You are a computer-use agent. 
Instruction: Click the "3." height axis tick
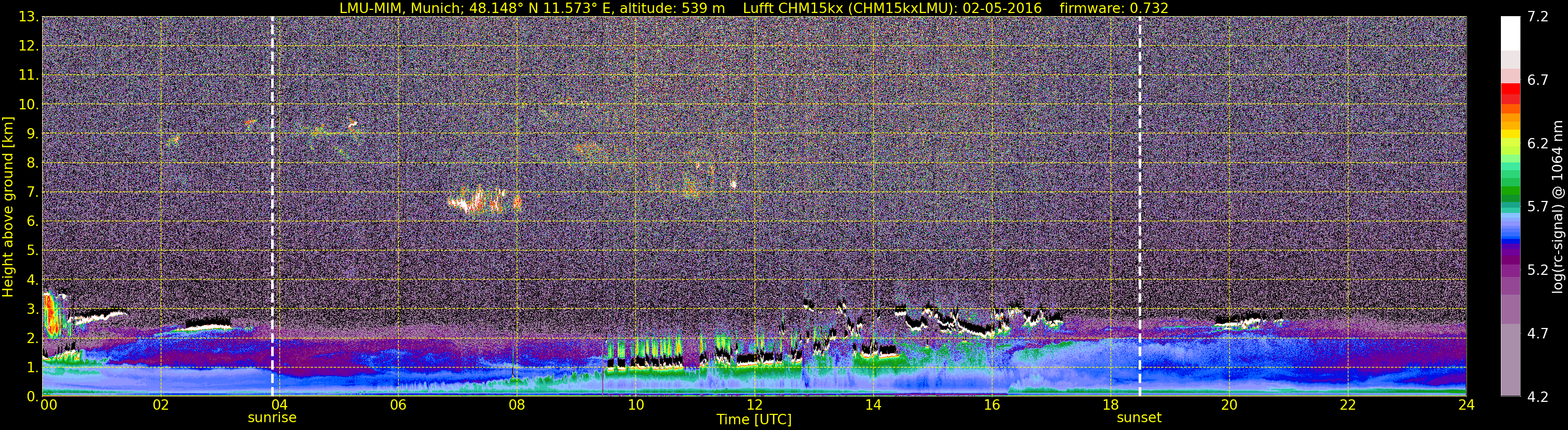pos(32,309)
